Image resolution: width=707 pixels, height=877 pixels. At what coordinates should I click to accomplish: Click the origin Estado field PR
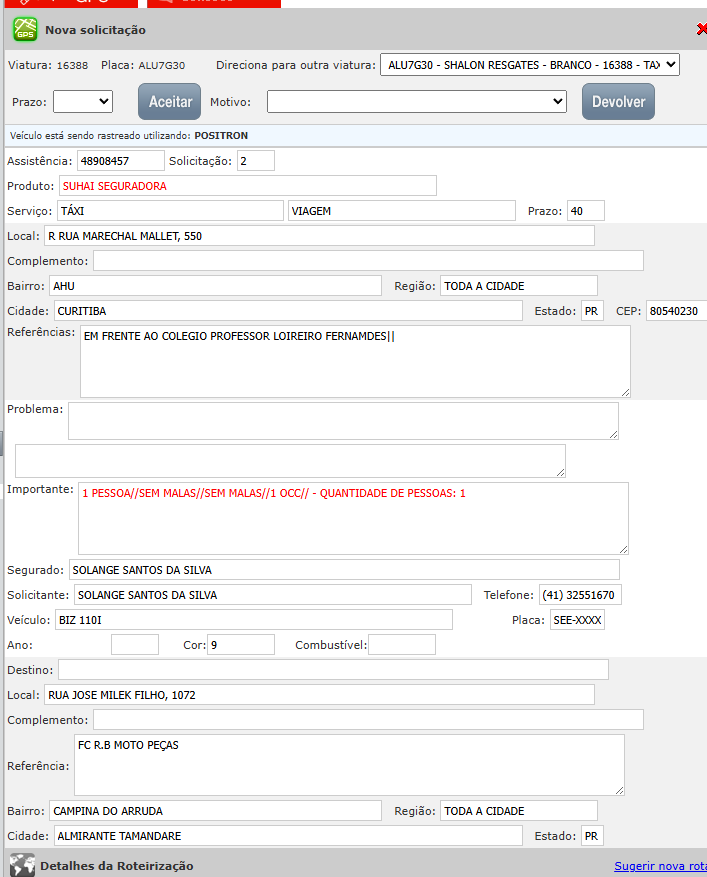[592, 311]
